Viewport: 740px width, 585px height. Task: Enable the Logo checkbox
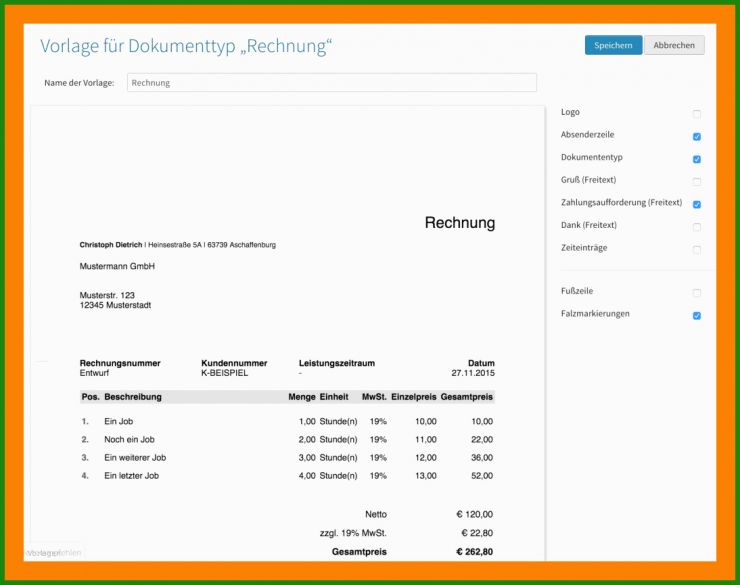click(697, 114)
